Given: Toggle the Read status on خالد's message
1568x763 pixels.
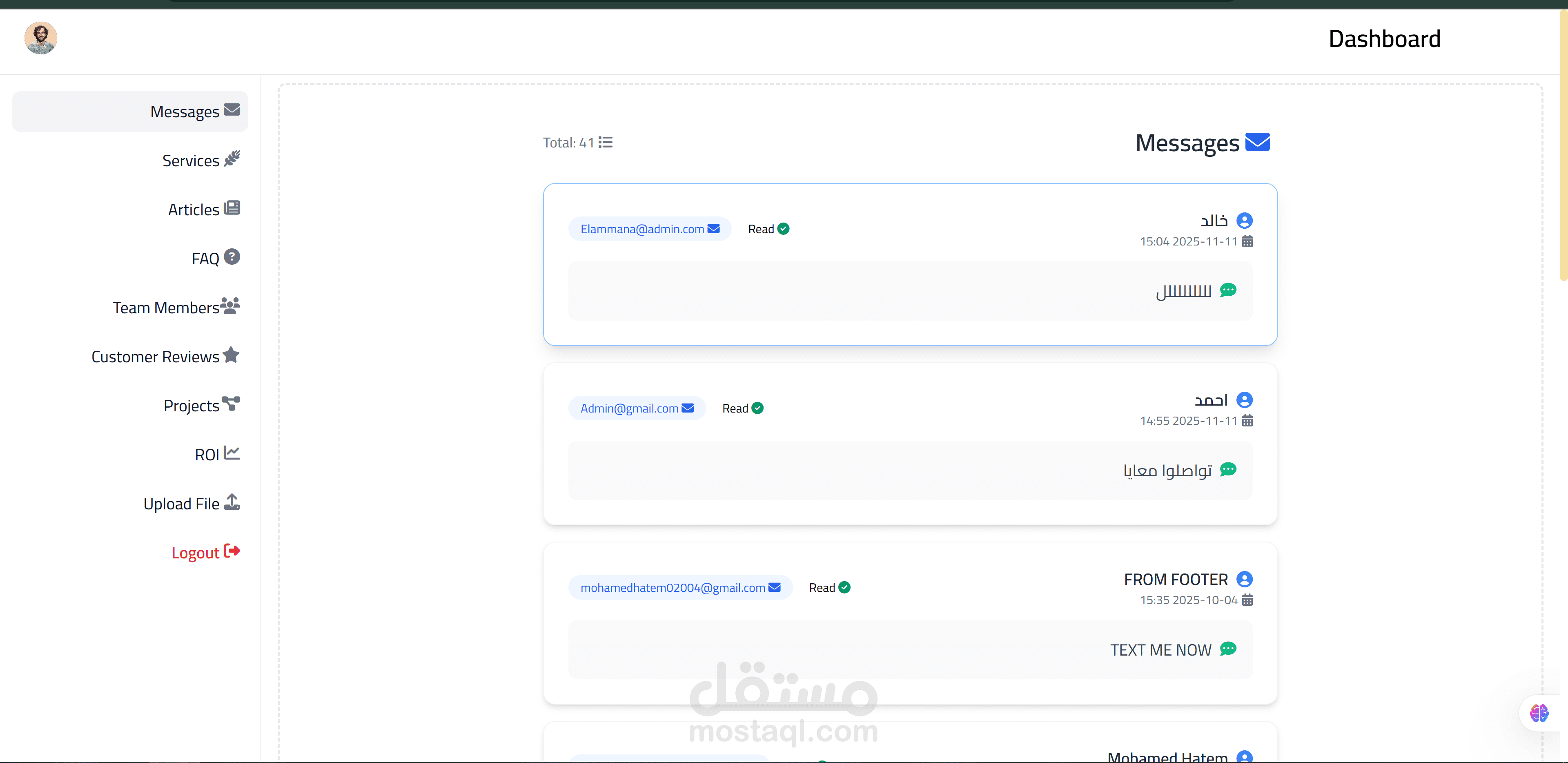Looking at the screenshot, I should [x=768, y=229].
